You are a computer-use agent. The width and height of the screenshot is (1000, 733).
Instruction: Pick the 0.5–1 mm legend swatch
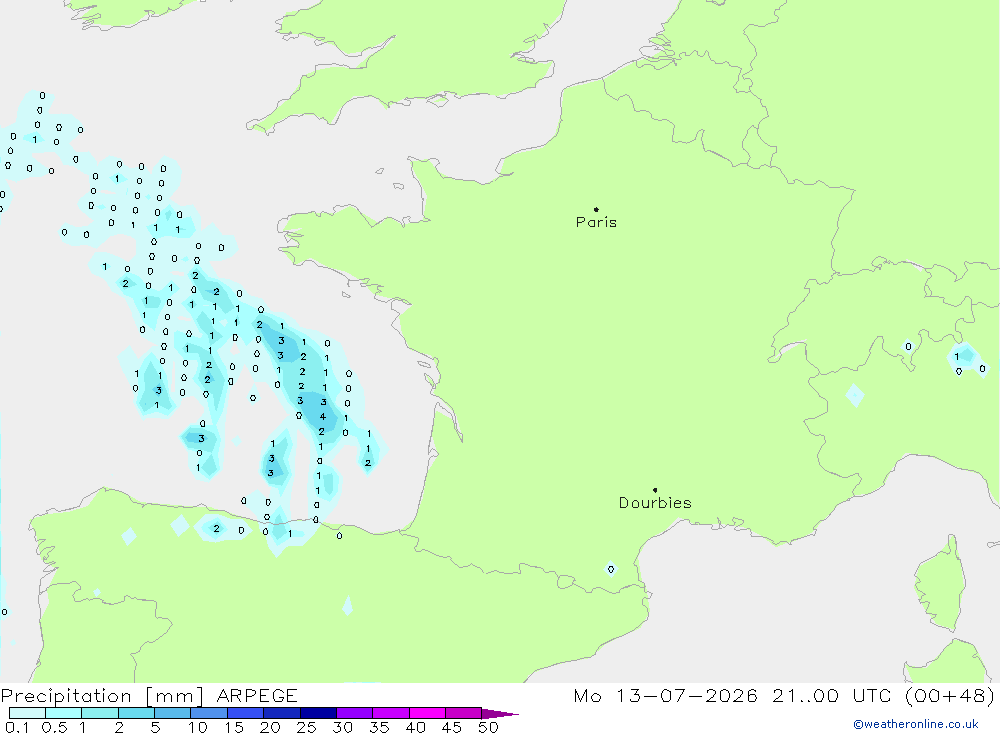64,713
